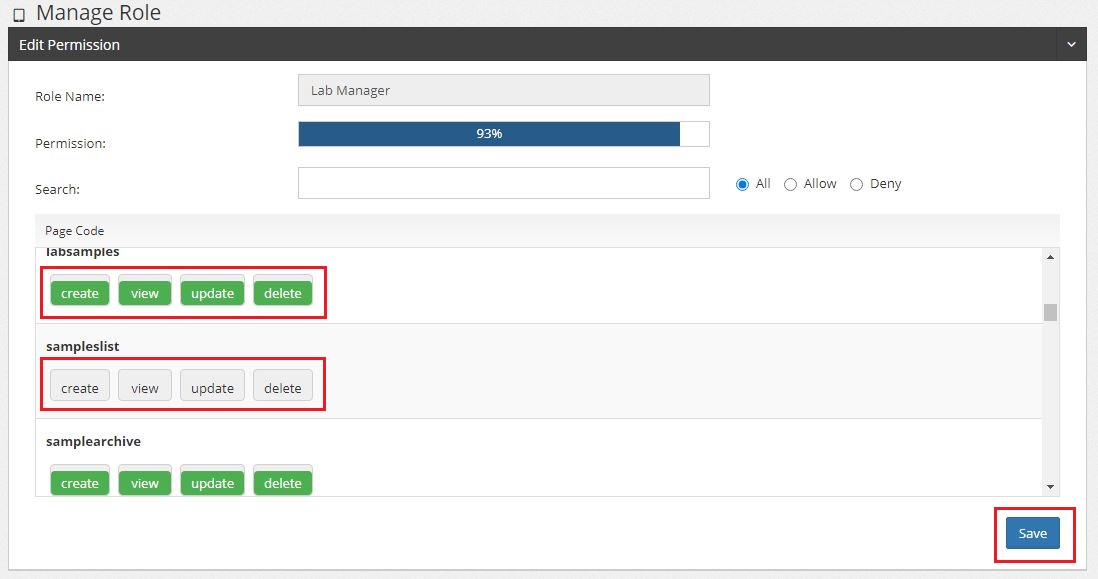Image resolution: width=1098 pixels, height=579 pixels.
Task: Toggle view permission for labsamples
Action: click(x=145, y=293)
